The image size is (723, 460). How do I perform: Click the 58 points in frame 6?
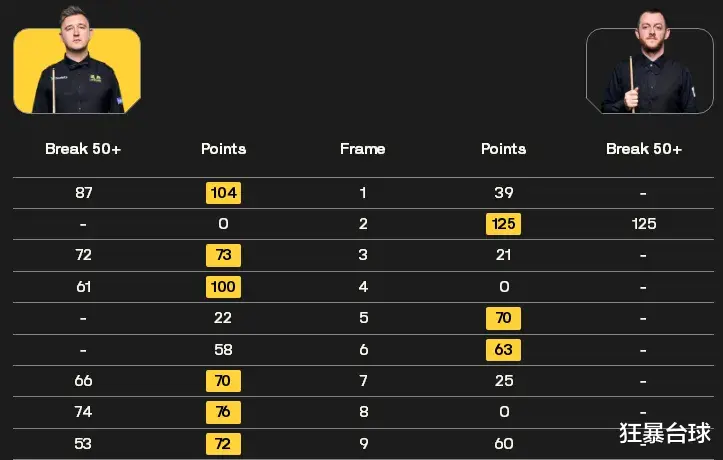coord(223,349)
